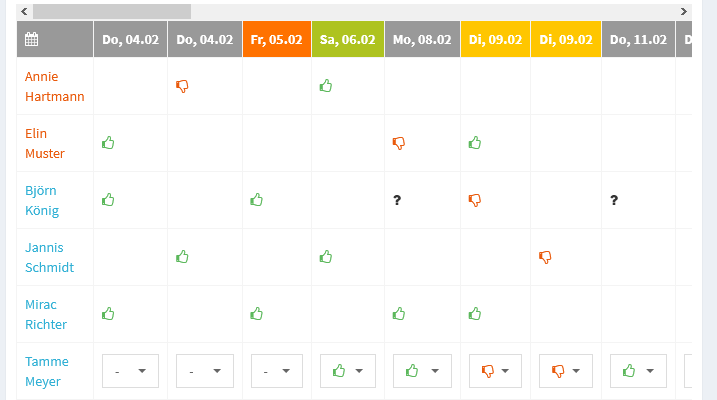Click Elin Muster's thumbs-down under Mo, 08.02
The image size is (717, 400).
(x=399, y=143)
